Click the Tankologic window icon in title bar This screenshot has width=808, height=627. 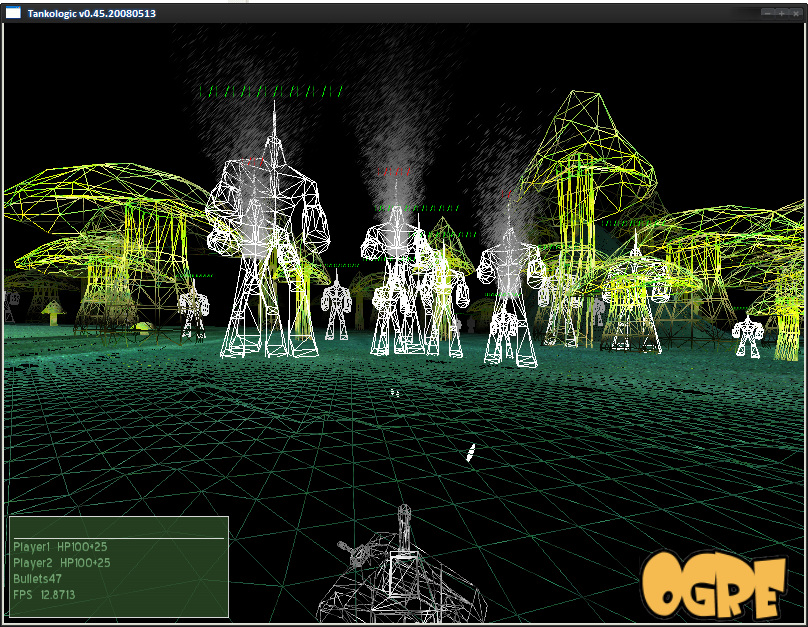point(13,13)
